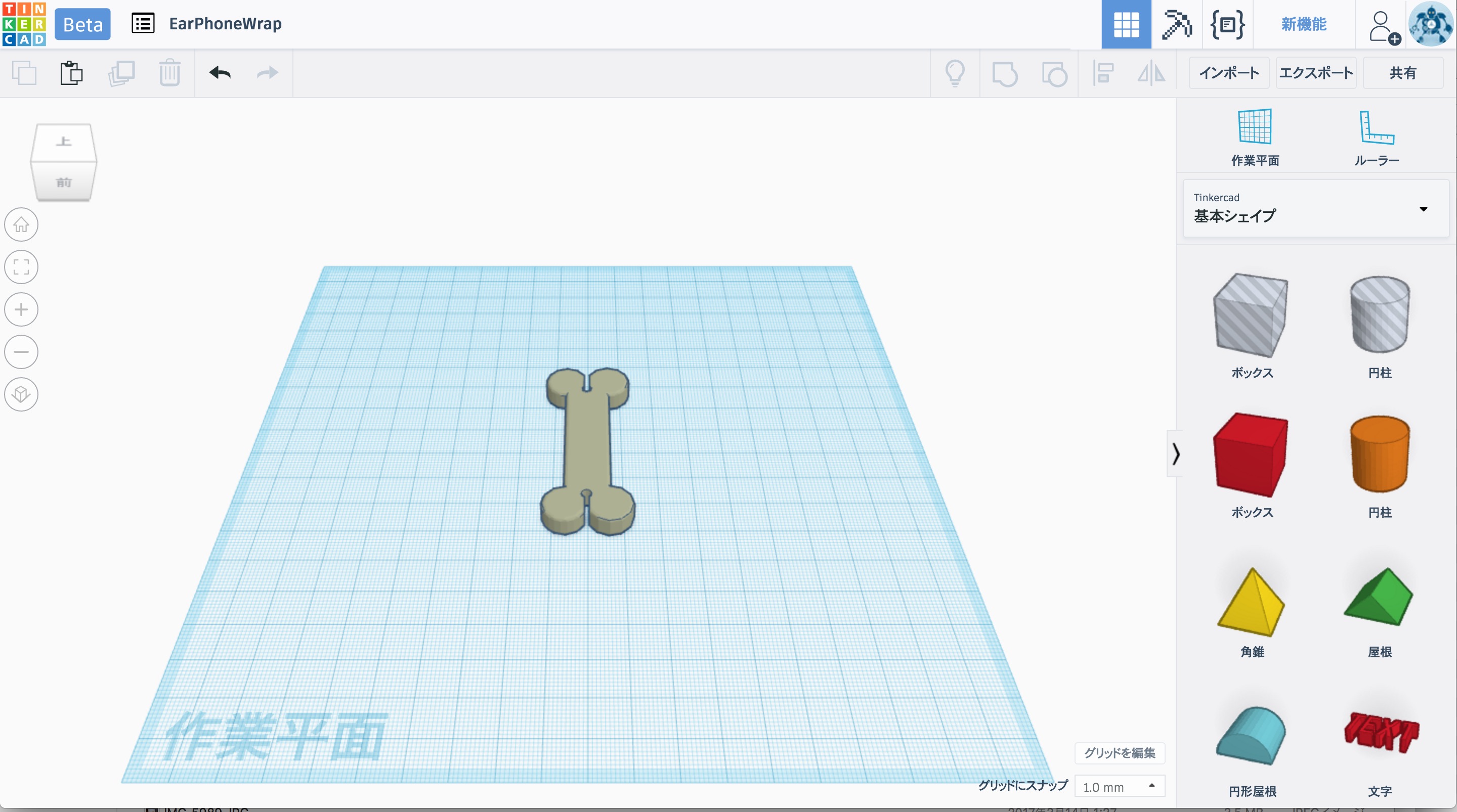This screenshot has height=812, width=1457.
Task: Click the home view icon
Action: coord(21,225)
